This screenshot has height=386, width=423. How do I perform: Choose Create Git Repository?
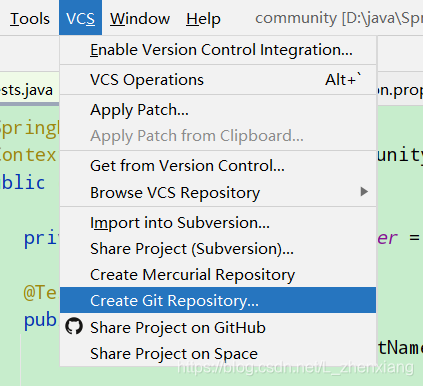(218, 300)
